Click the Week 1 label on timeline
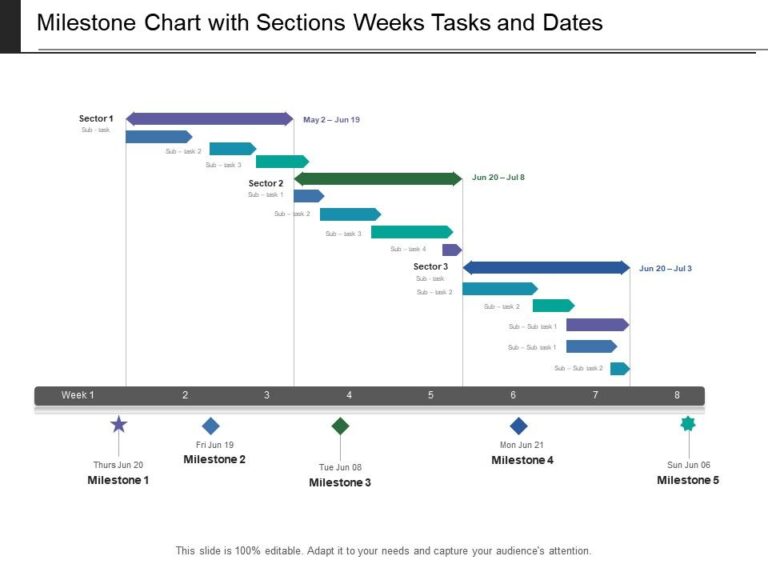Screen dimensions: 768x576 tap(78, 395)
